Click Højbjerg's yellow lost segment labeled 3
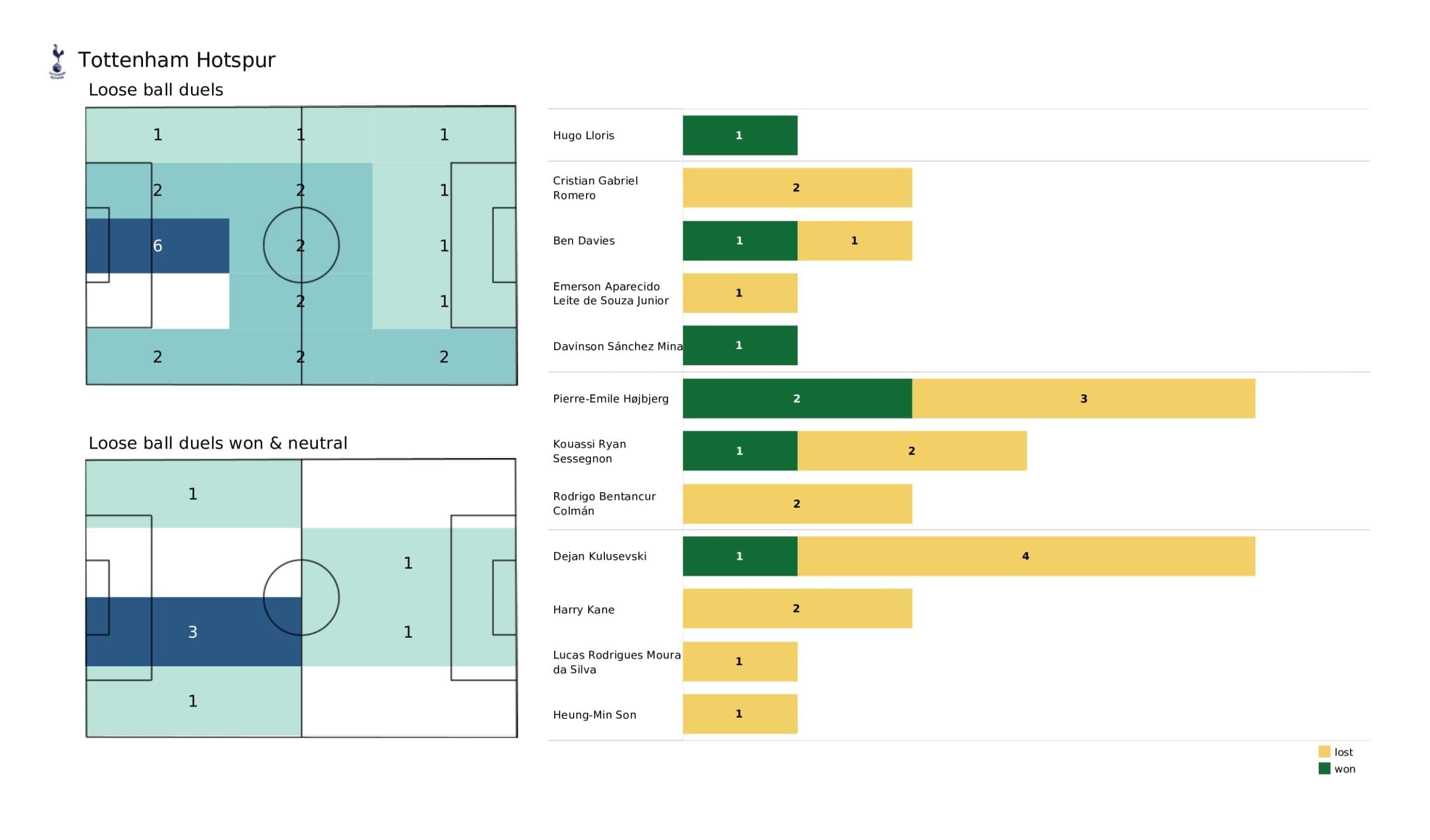This screenshot has height=840, width=1430. point(1083,398)
